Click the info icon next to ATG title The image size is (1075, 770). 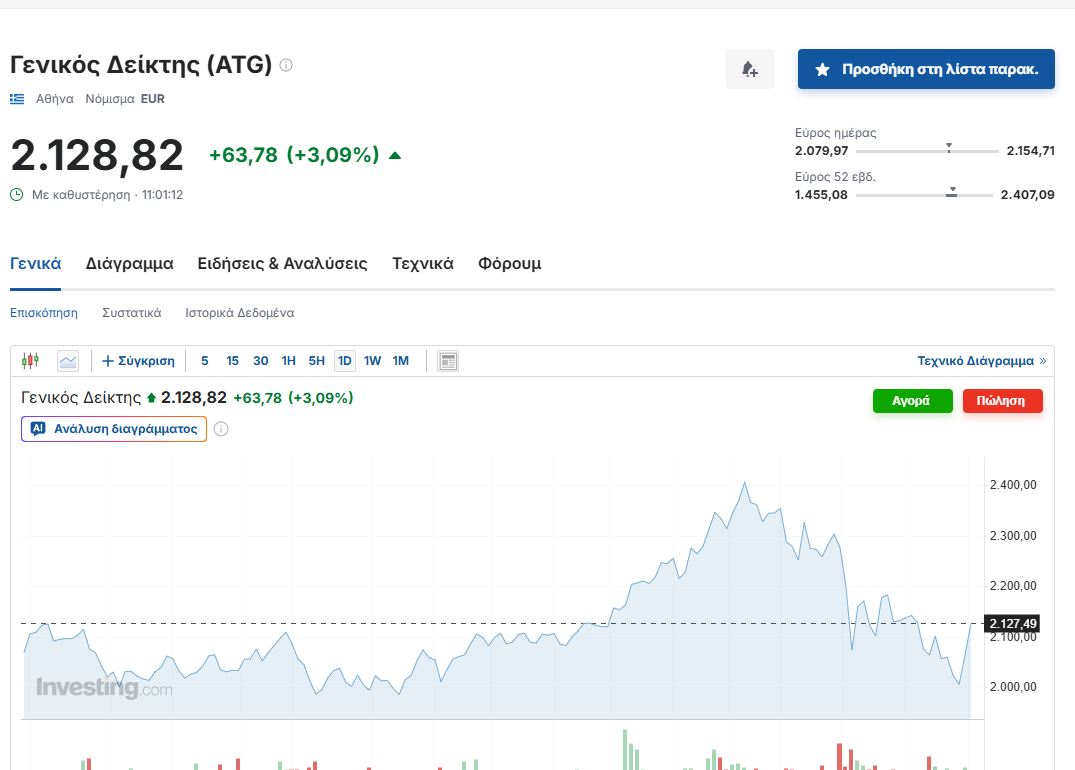click(x=286, y=65)
